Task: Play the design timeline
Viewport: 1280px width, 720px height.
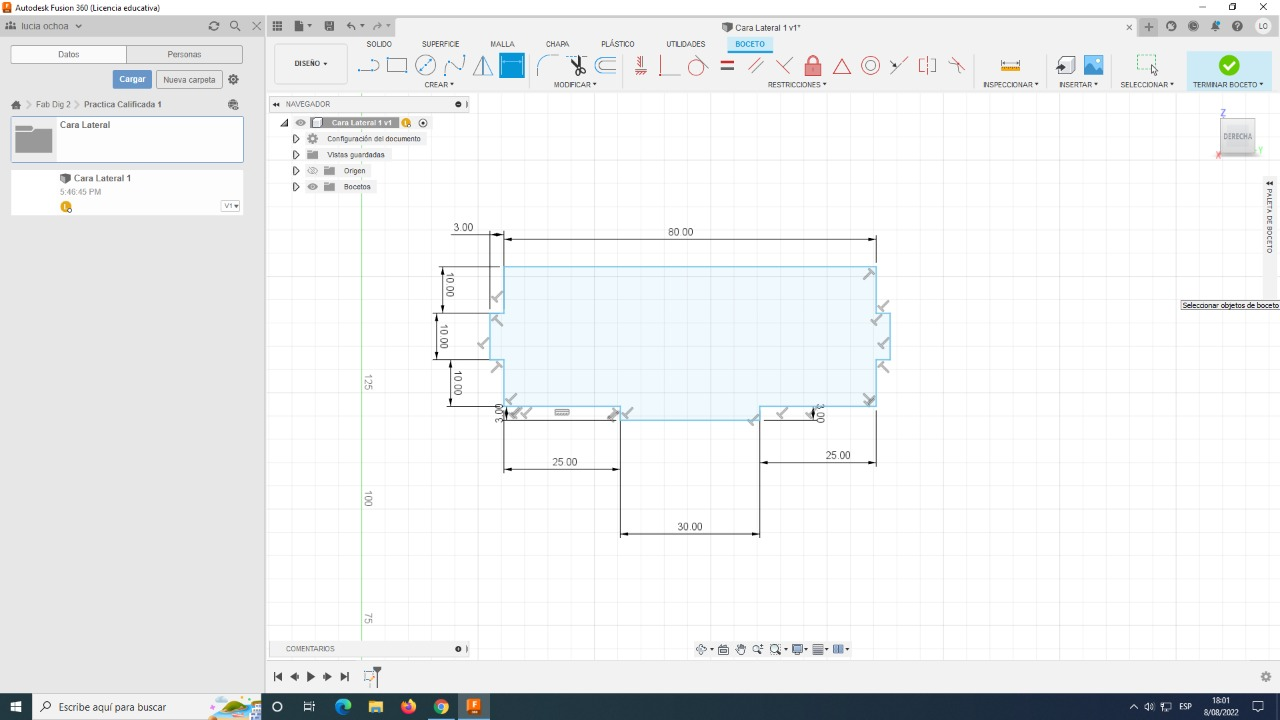Action: 310,677
